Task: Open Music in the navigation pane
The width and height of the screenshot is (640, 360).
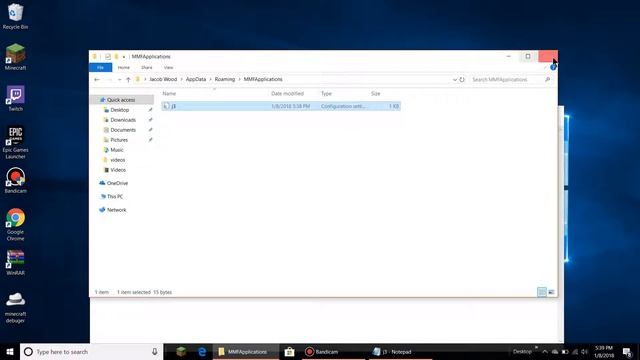Action: 117,150
